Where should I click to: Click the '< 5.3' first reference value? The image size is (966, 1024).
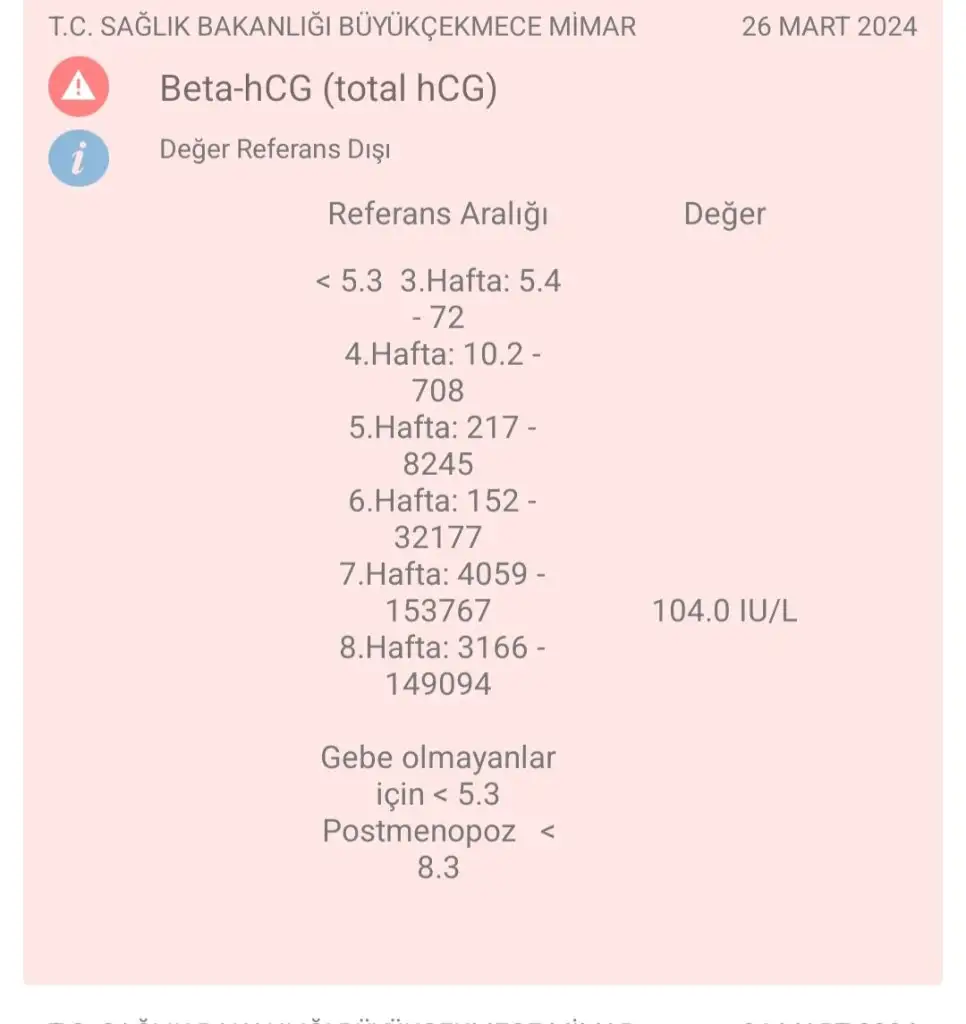[349, 281]
